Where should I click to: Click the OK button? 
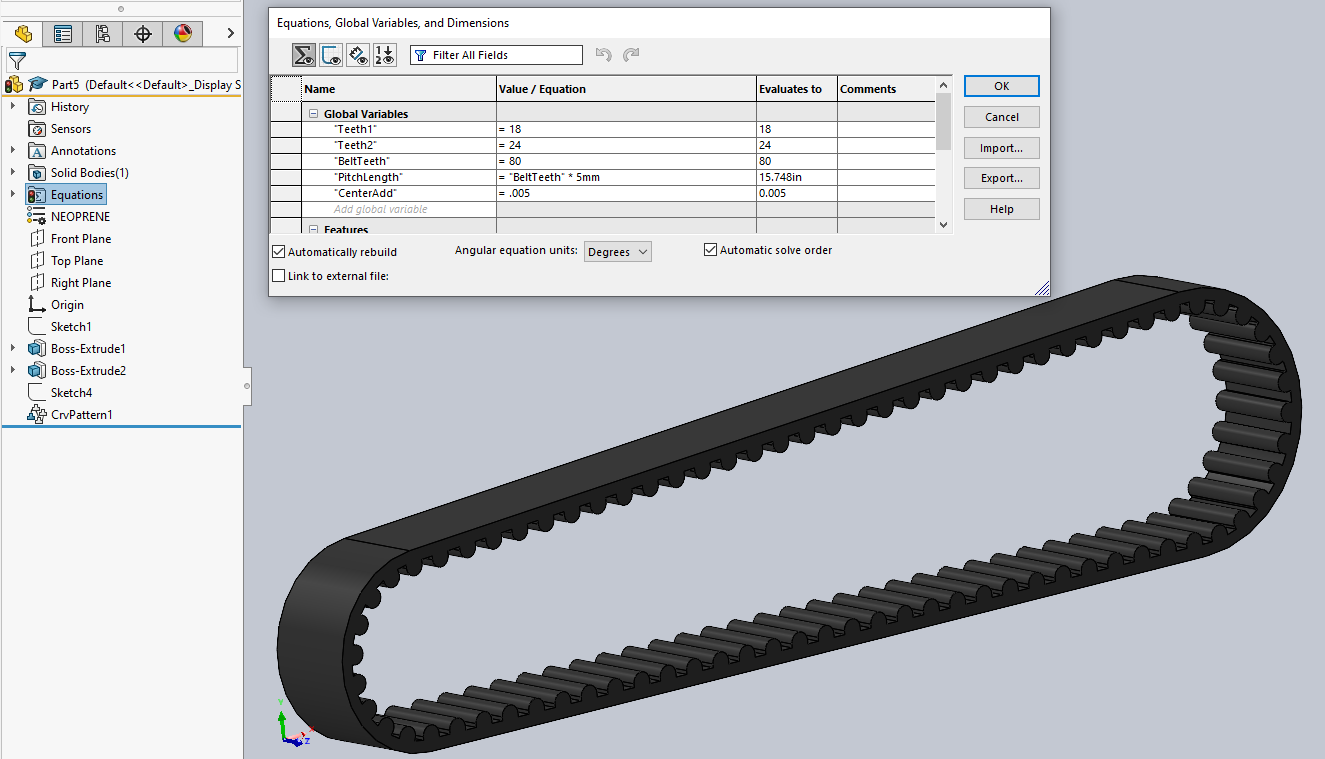click(x=1002, y=86)
